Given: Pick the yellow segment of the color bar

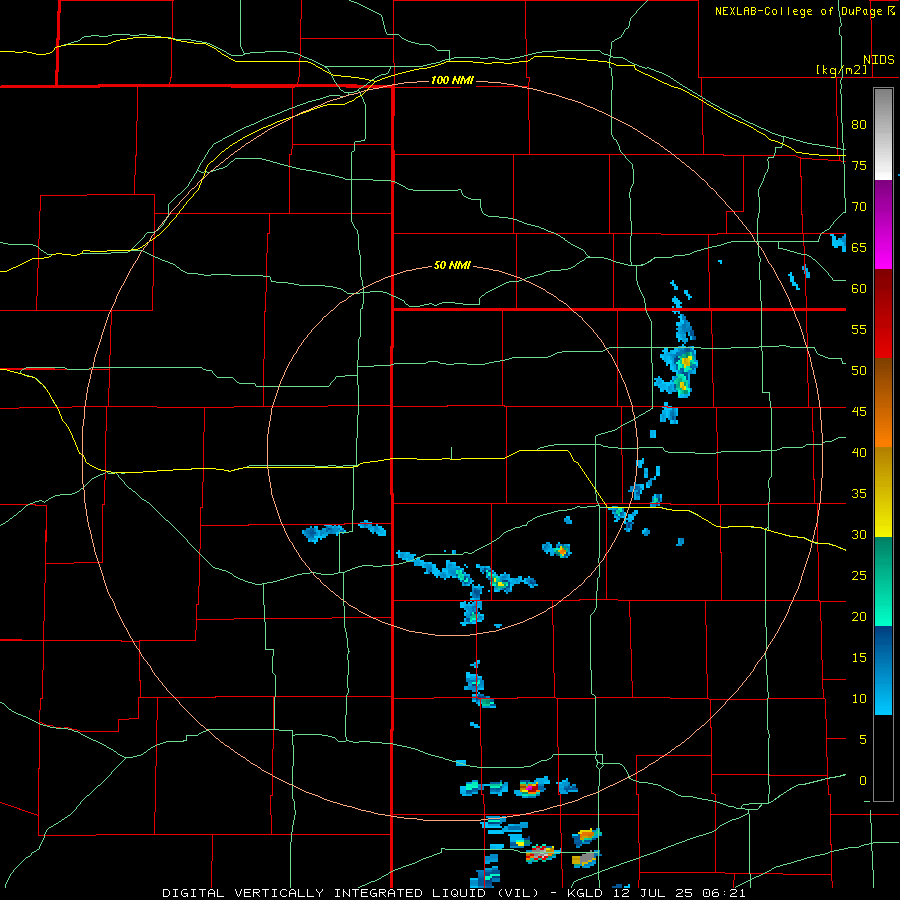Looking at the screenshot, I should [x=883, y=492].
